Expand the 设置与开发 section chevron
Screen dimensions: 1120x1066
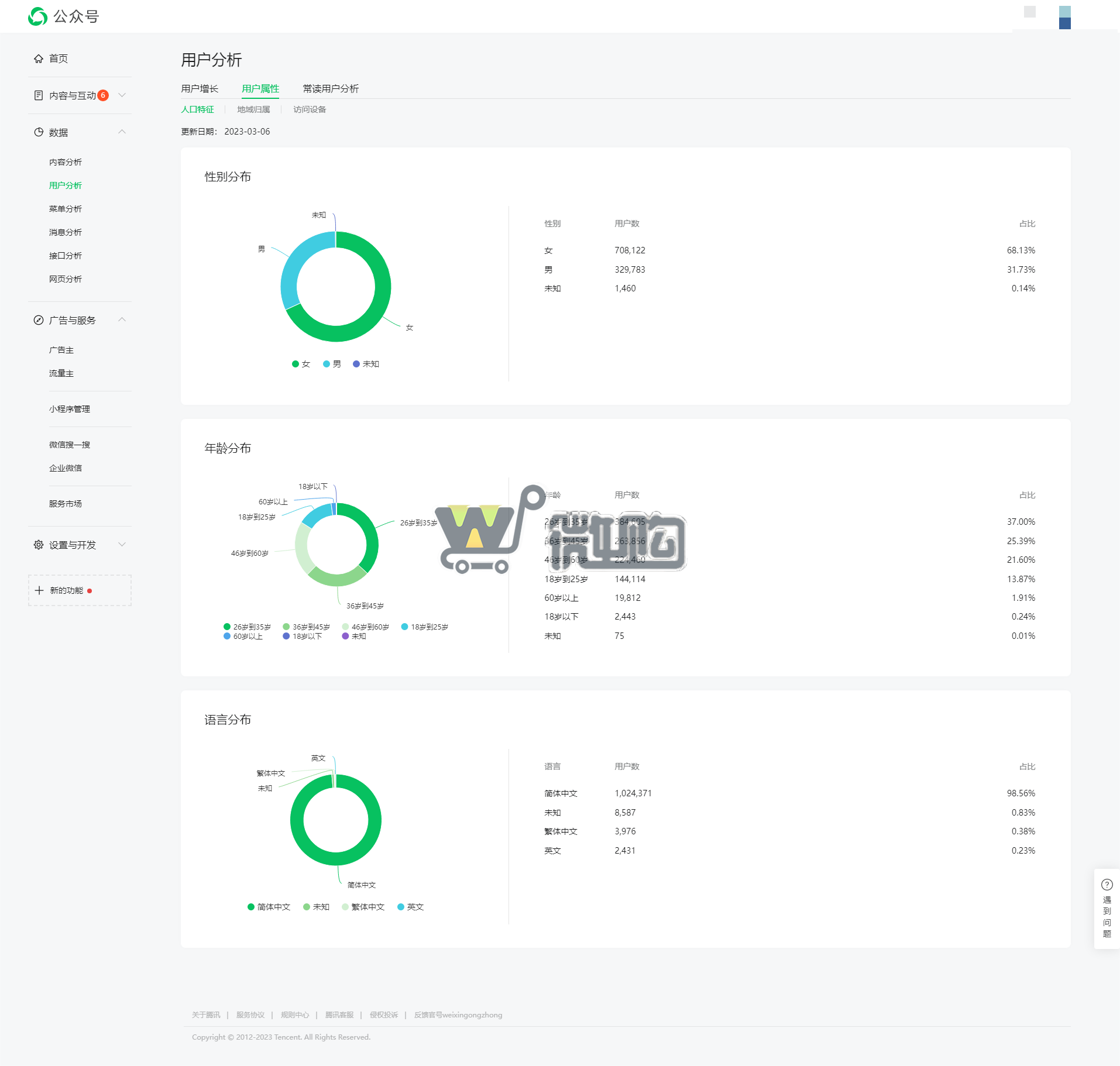click(122, 545)
